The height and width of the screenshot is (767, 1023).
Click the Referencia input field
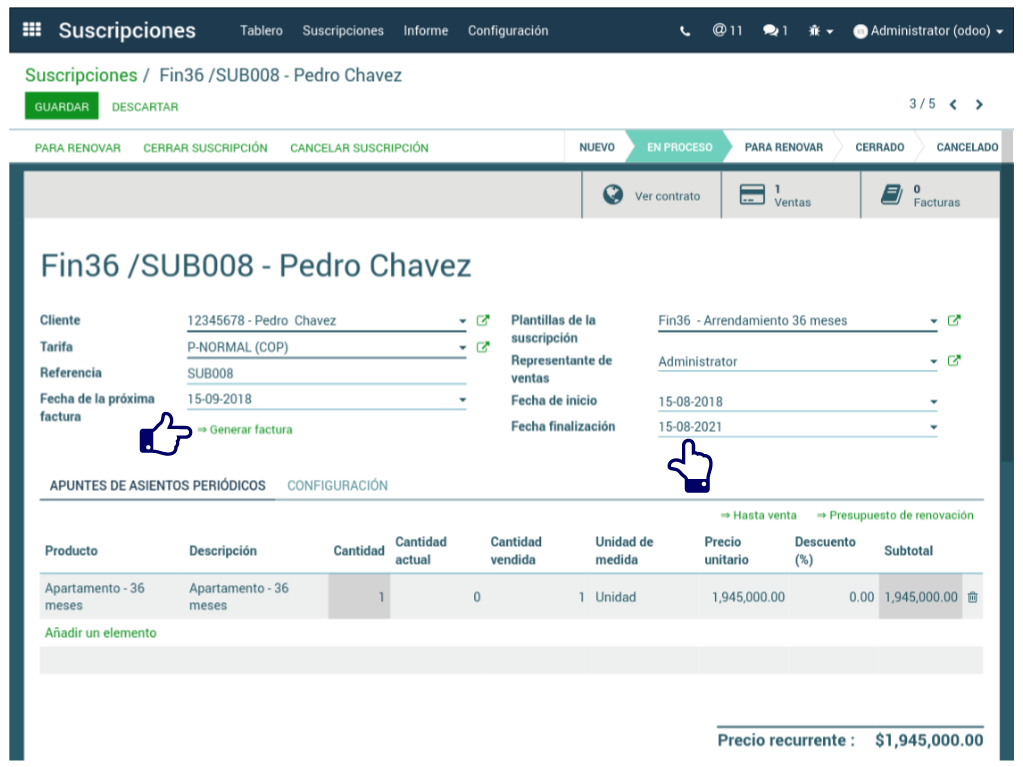point(325,373)
